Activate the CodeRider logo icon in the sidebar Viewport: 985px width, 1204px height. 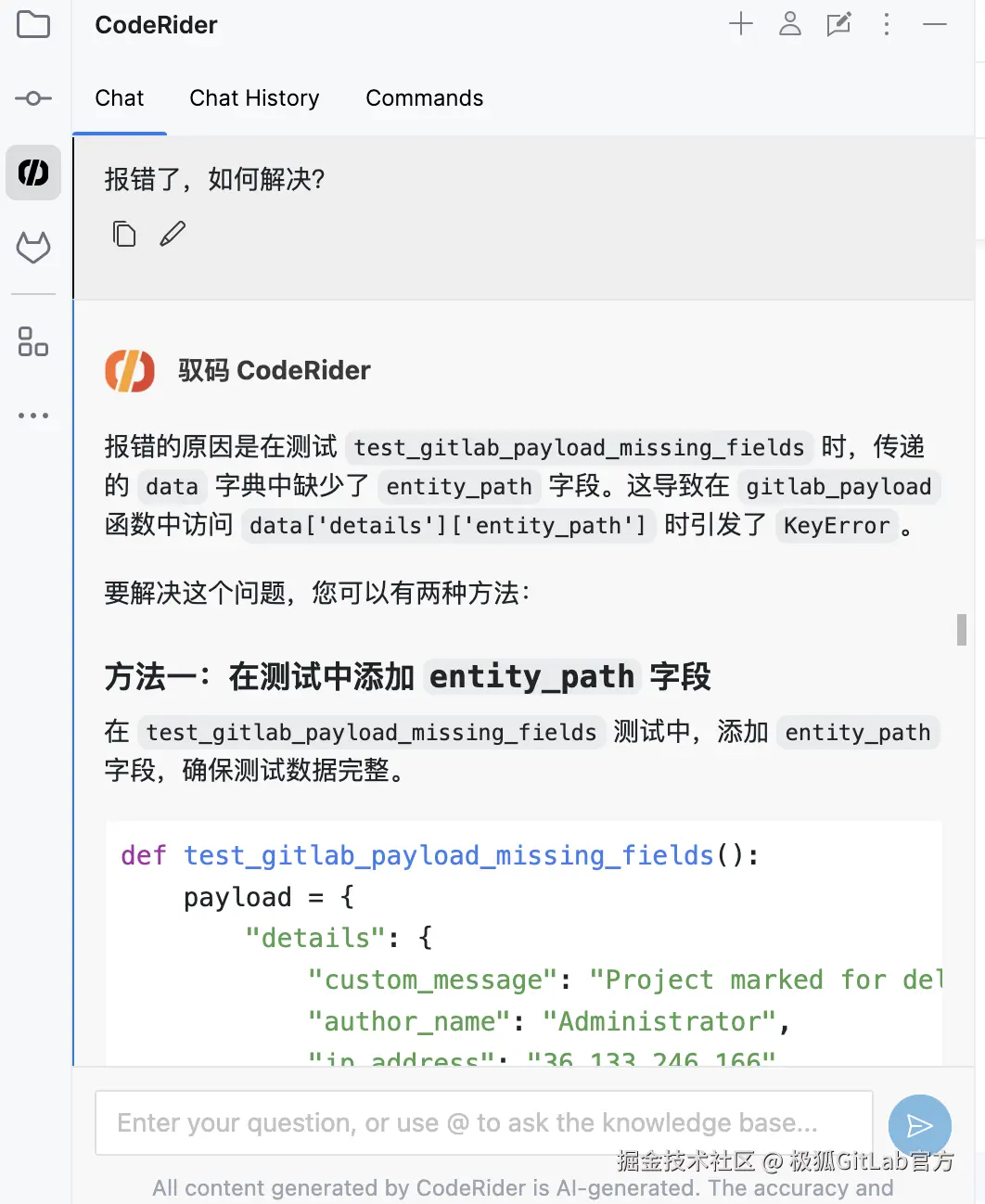33,173
